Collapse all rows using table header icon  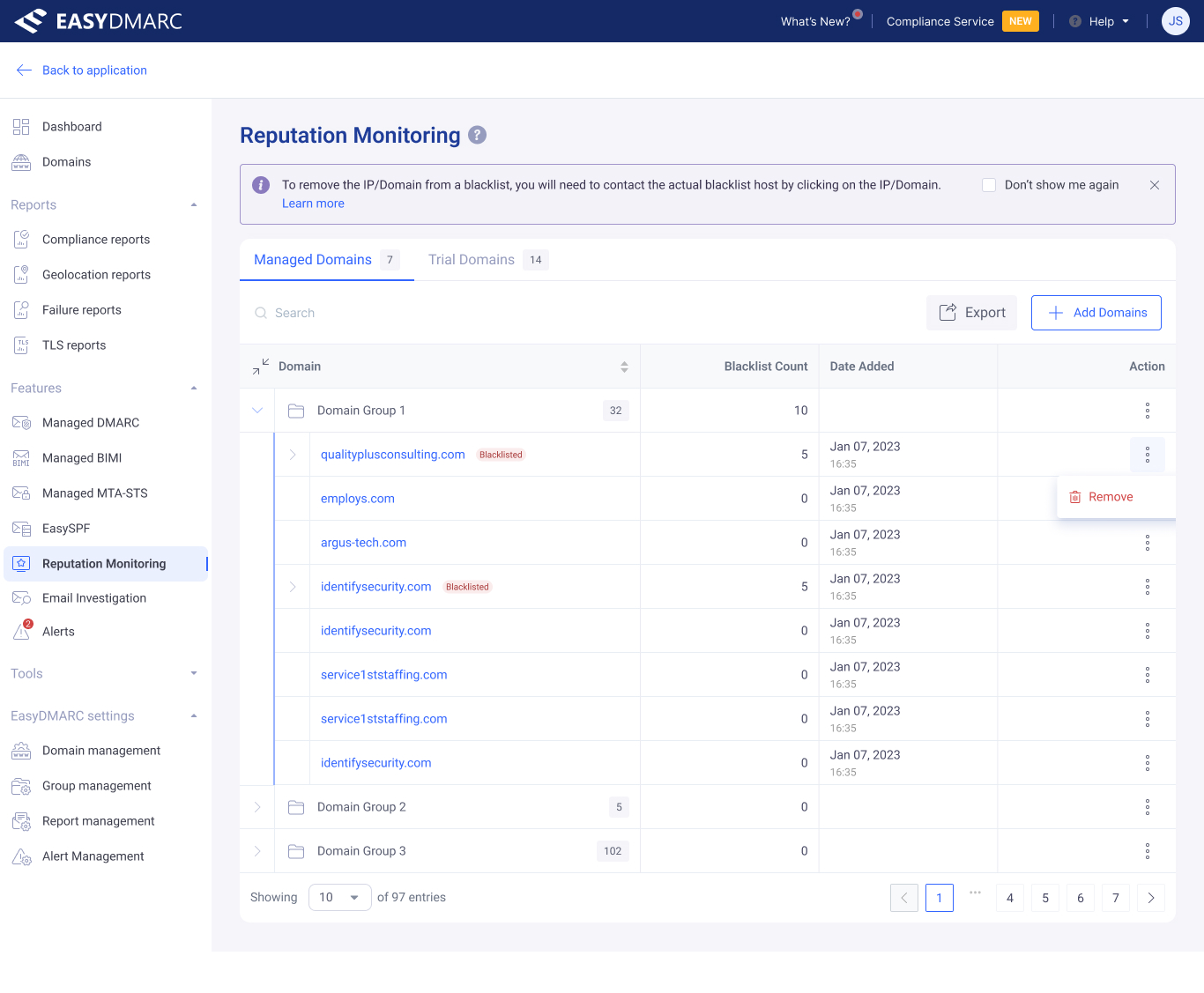tap(261, 367)
